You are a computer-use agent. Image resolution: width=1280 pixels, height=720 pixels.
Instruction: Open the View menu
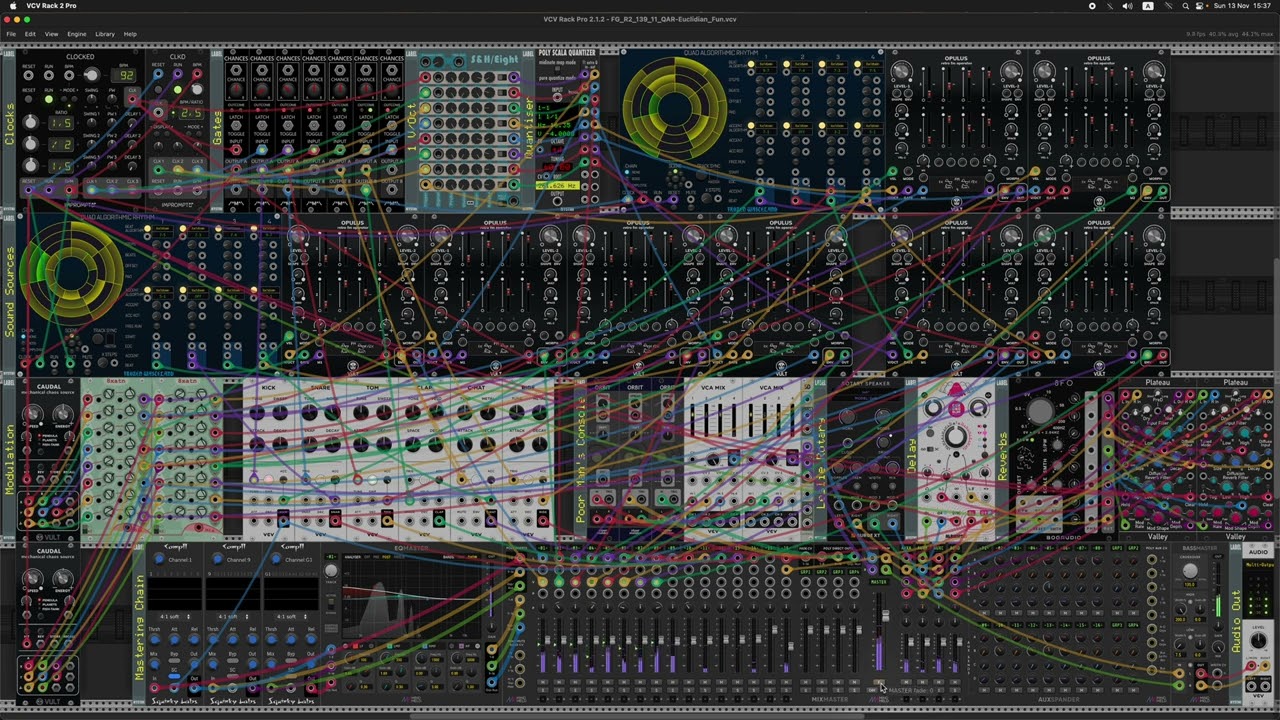pos(51,34)
